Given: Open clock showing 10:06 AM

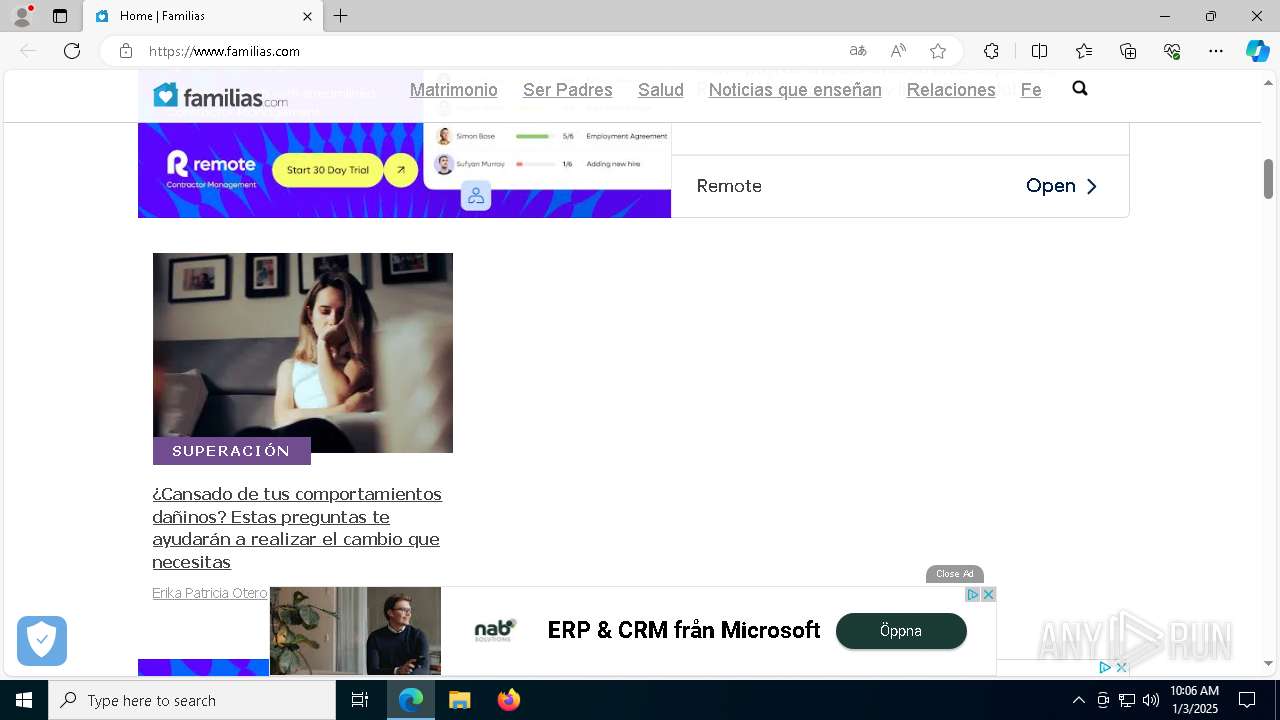Looking at the screenshot, I should point(1194,700).
